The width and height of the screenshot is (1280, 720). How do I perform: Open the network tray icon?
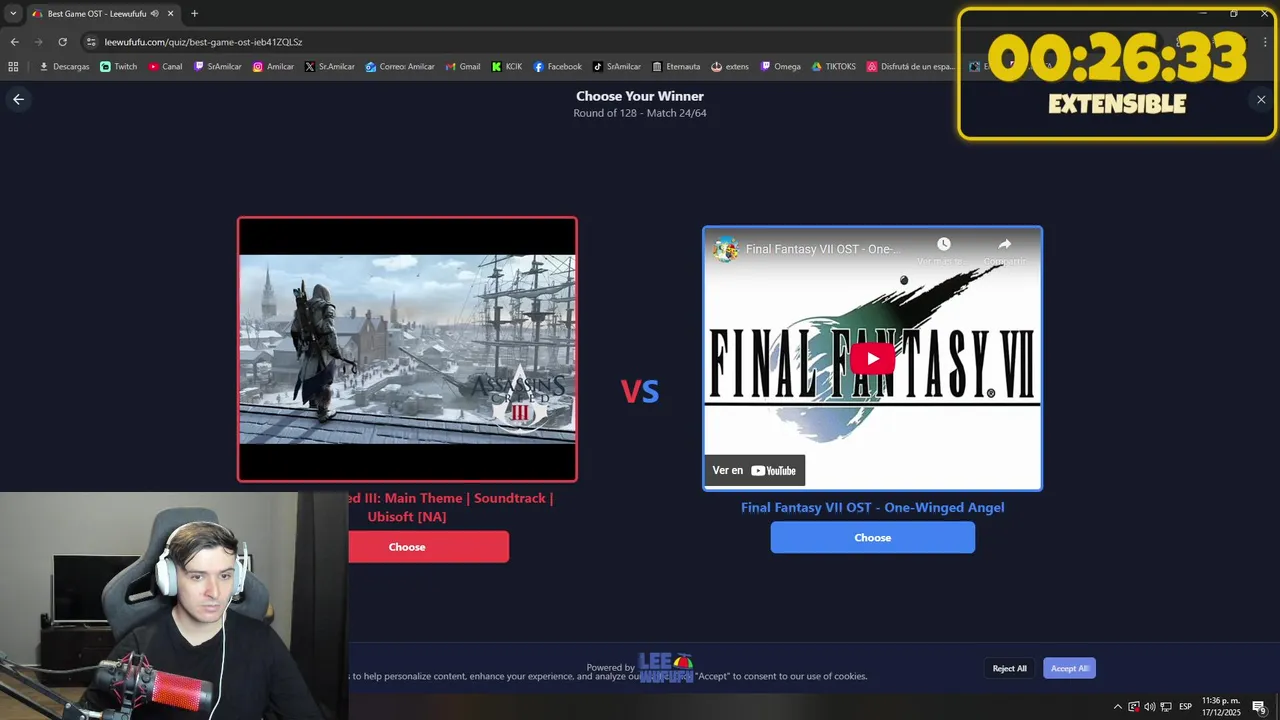(x=1166, y=707)
